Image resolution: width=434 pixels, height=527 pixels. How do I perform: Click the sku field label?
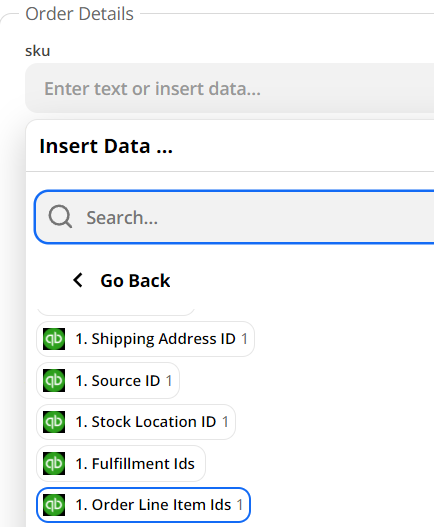click(x=38, y=51)
